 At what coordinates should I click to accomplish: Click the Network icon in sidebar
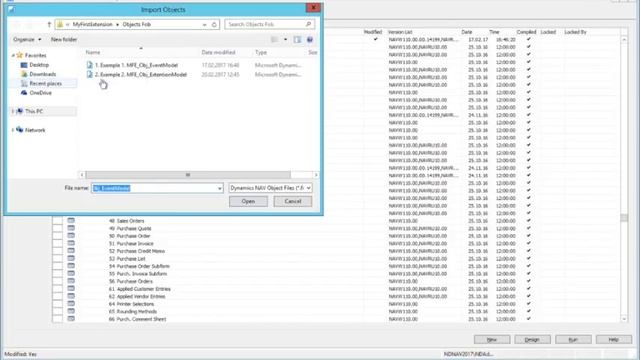(x=20, y=130)
